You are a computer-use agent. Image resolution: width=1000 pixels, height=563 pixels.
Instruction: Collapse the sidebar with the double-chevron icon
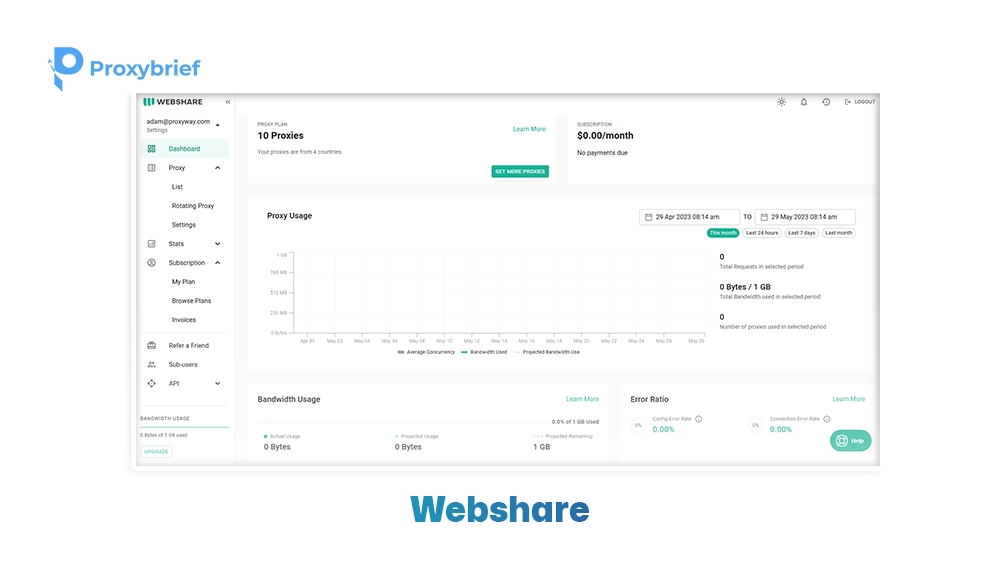point(228,102)
